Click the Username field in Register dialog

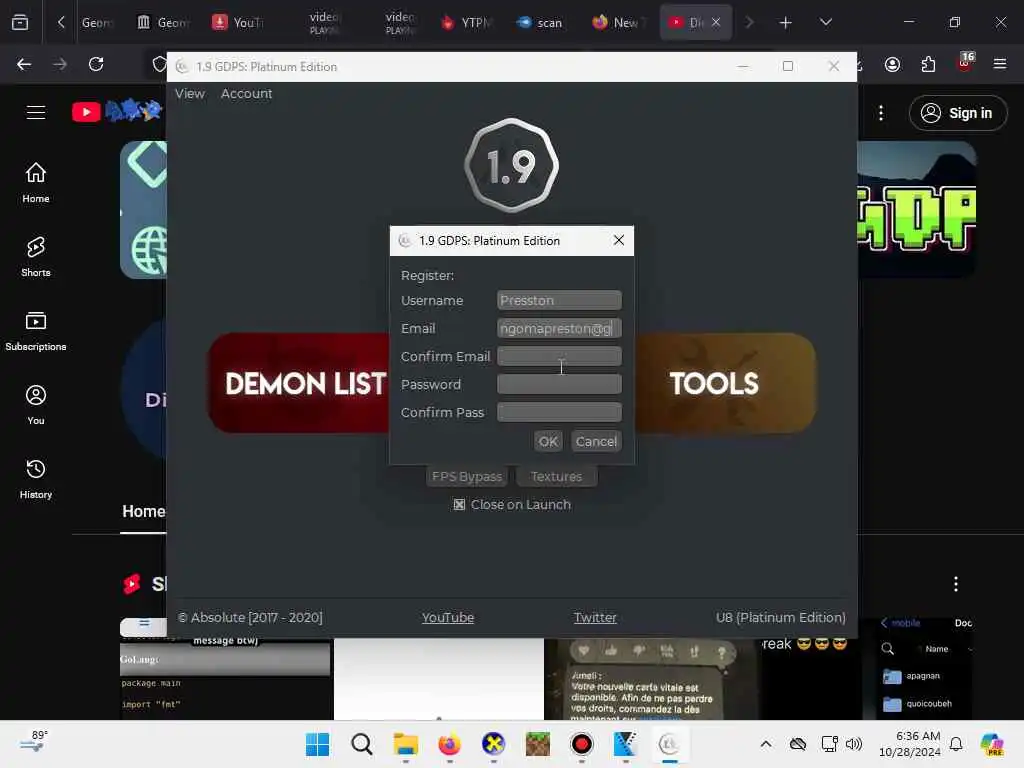coord(559,300)
